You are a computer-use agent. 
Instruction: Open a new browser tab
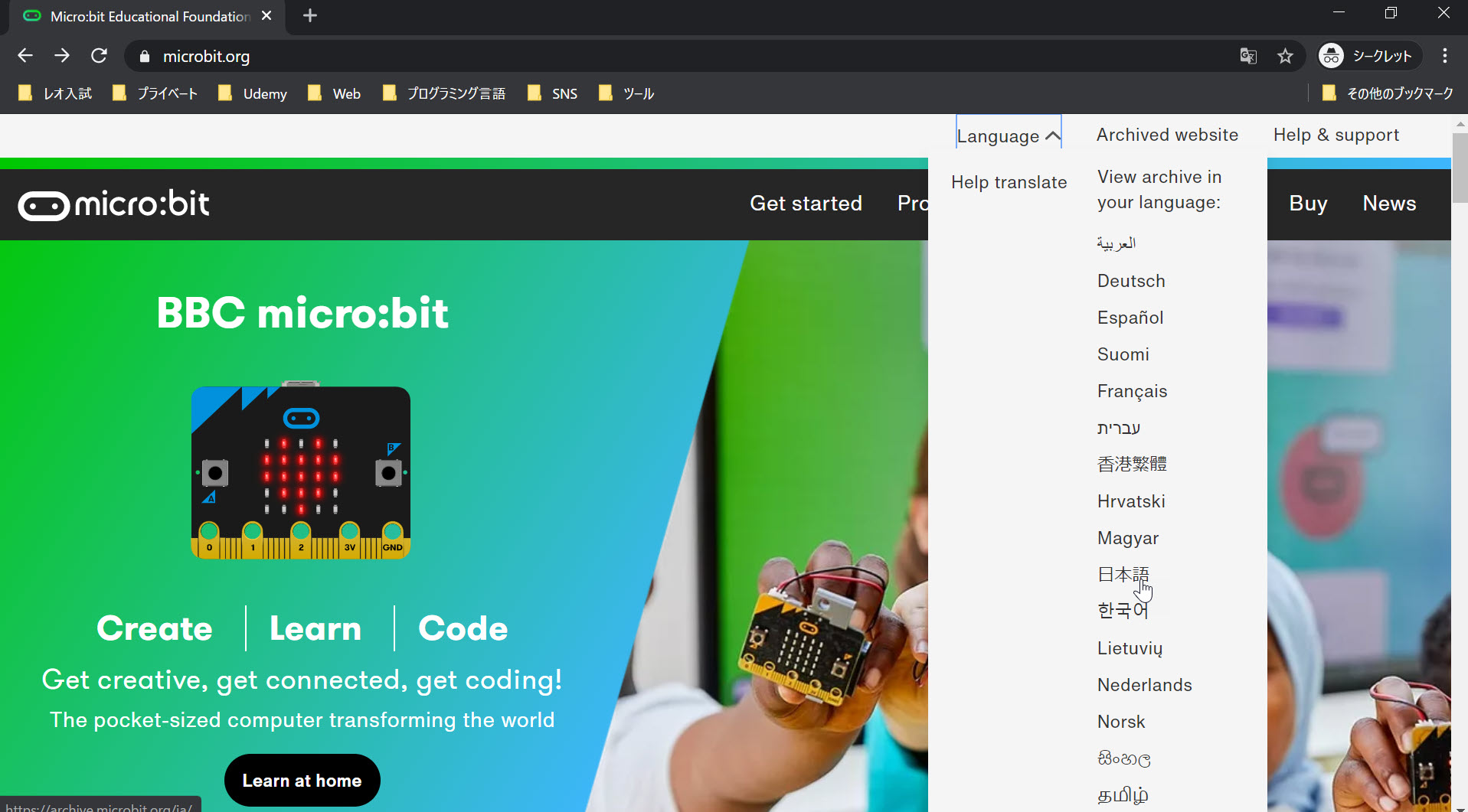pos(310,15)
